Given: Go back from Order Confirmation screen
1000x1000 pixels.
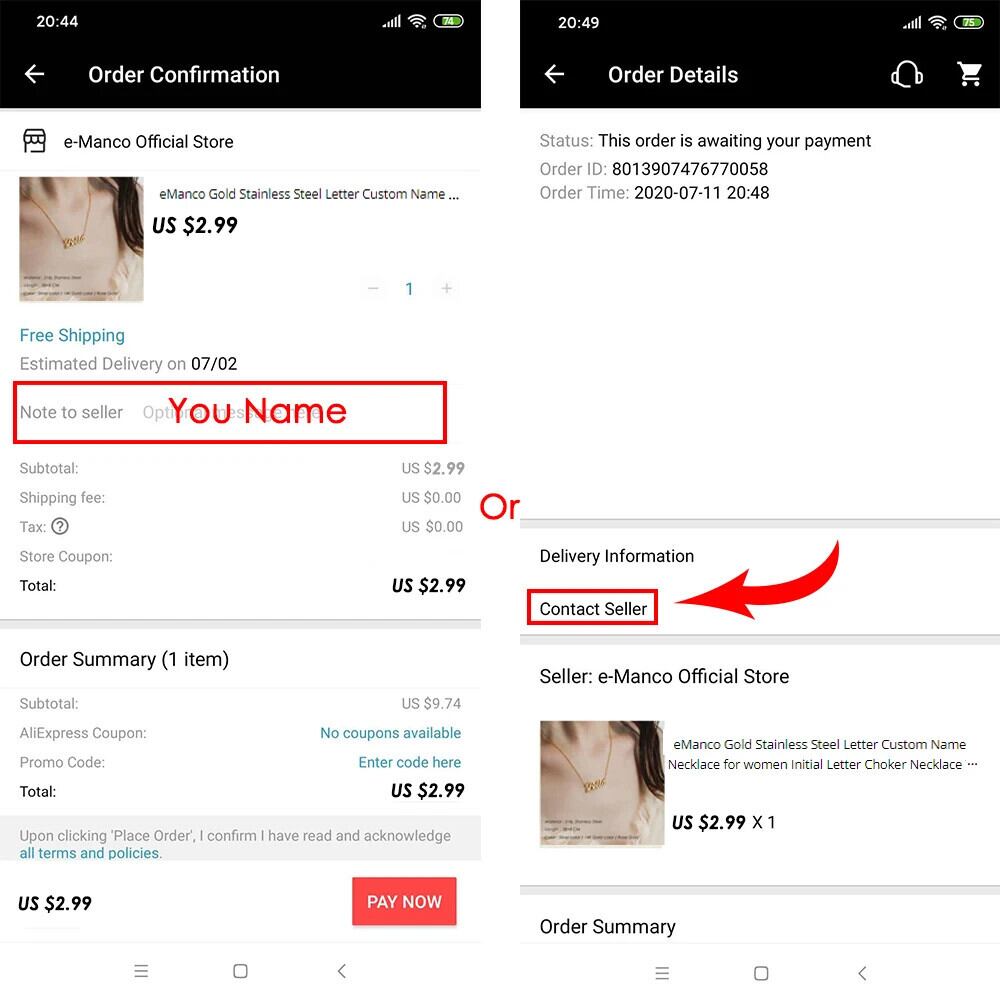Looking at the screenshot, I should click(34, 74).
